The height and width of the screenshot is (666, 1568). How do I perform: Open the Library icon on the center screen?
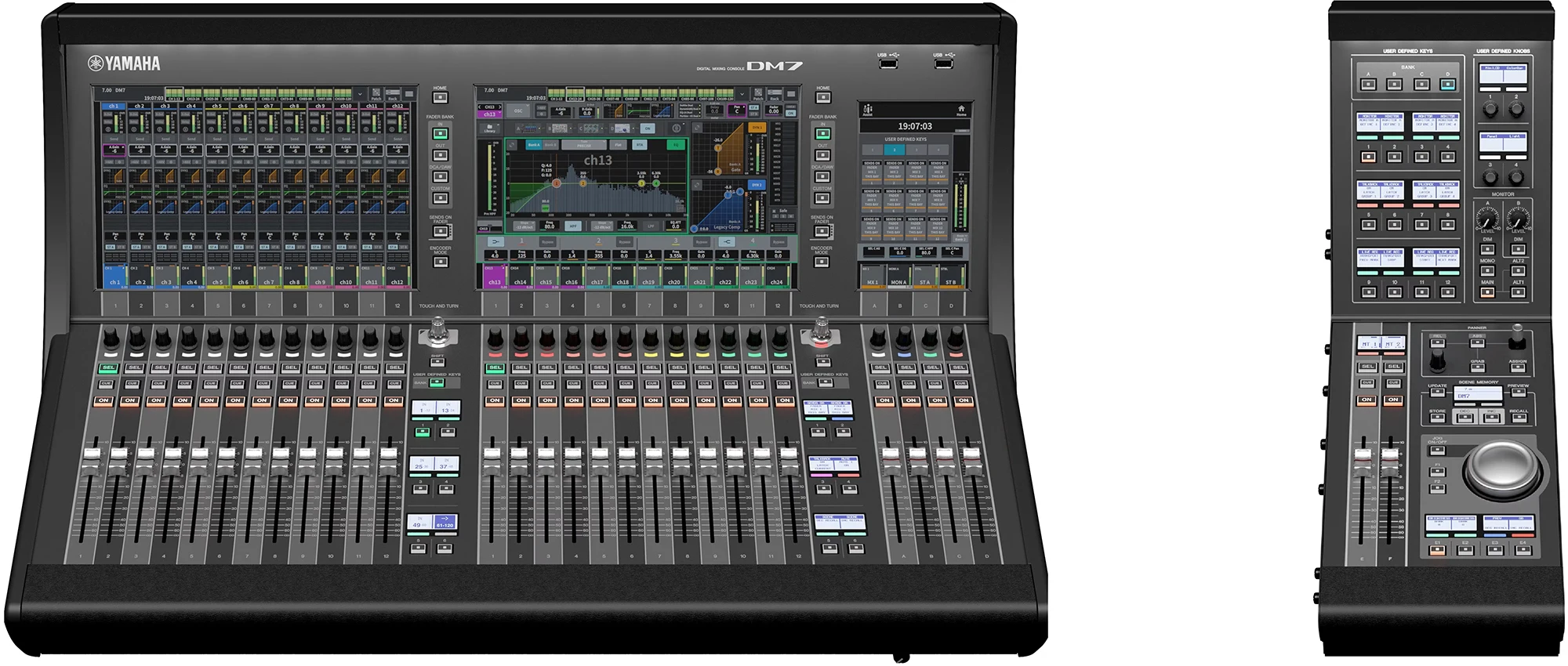pos(489,128)
